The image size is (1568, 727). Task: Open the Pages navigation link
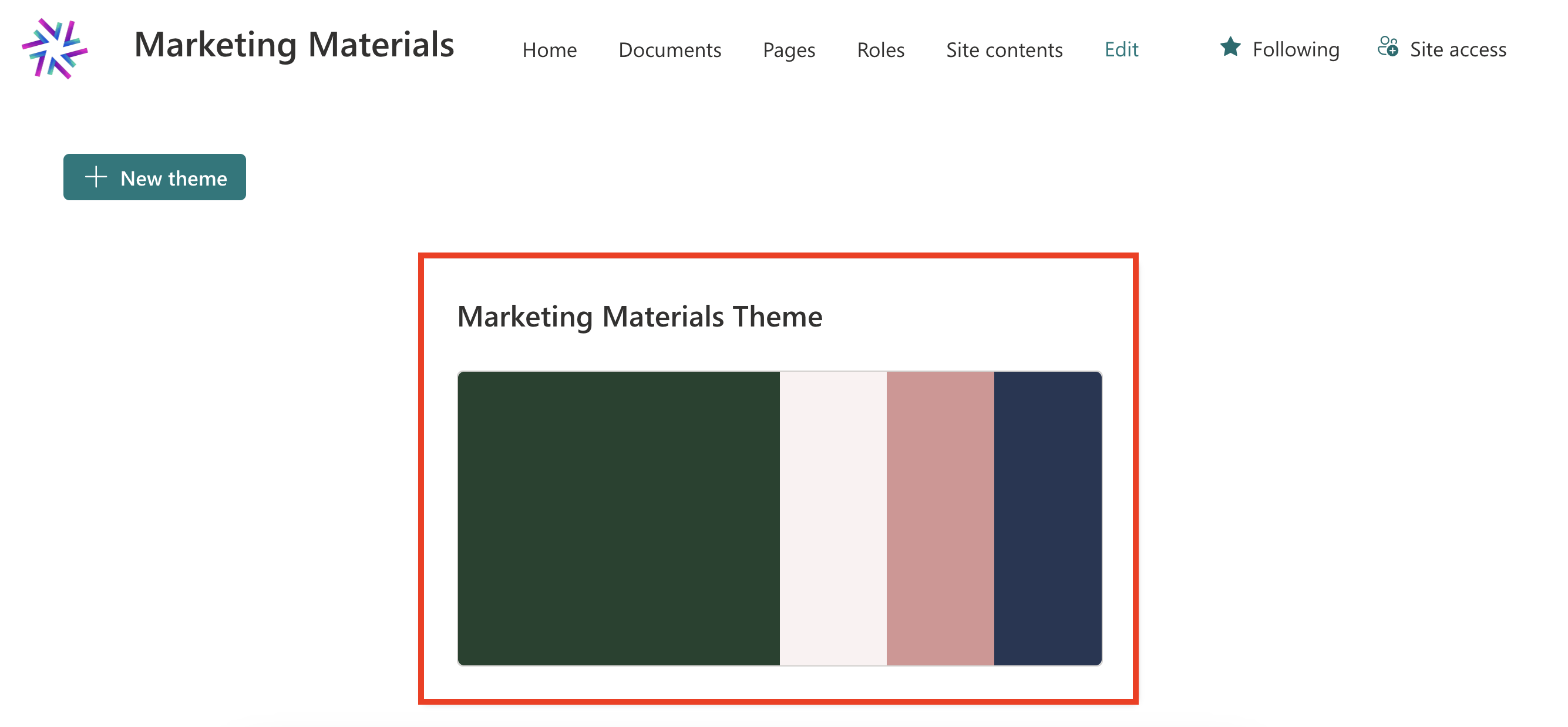[x=789, y=49]
